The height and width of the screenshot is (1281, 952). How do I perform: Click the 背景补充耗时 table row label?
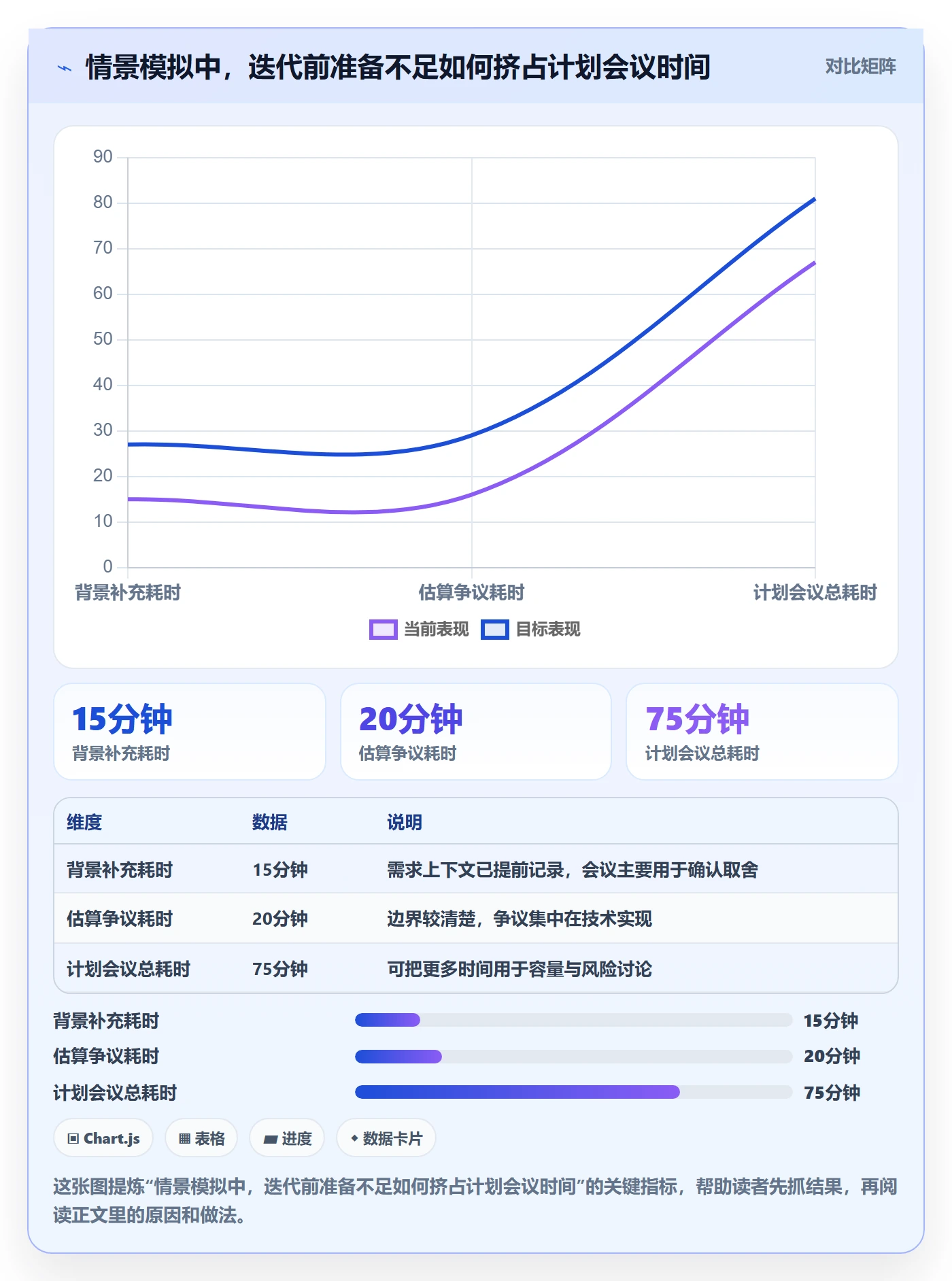pyautogui.click(x=120, y=870)
